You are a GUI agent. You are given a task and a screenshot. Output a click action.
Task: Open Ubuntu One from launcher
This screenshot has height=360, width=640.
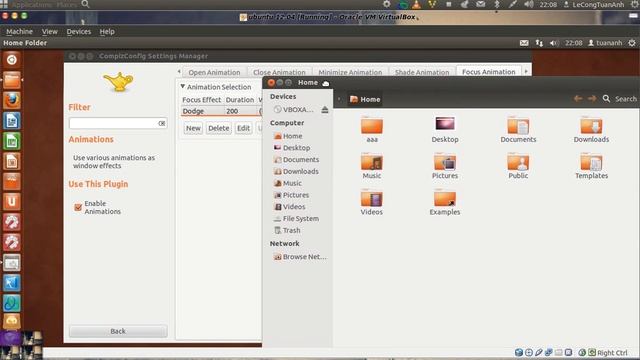tap(11, 202)
